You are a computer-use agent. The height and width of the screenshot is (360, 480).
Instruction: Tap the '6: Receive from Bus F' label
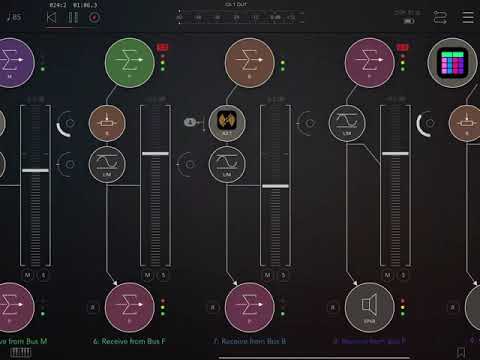[x=130, y=341]
